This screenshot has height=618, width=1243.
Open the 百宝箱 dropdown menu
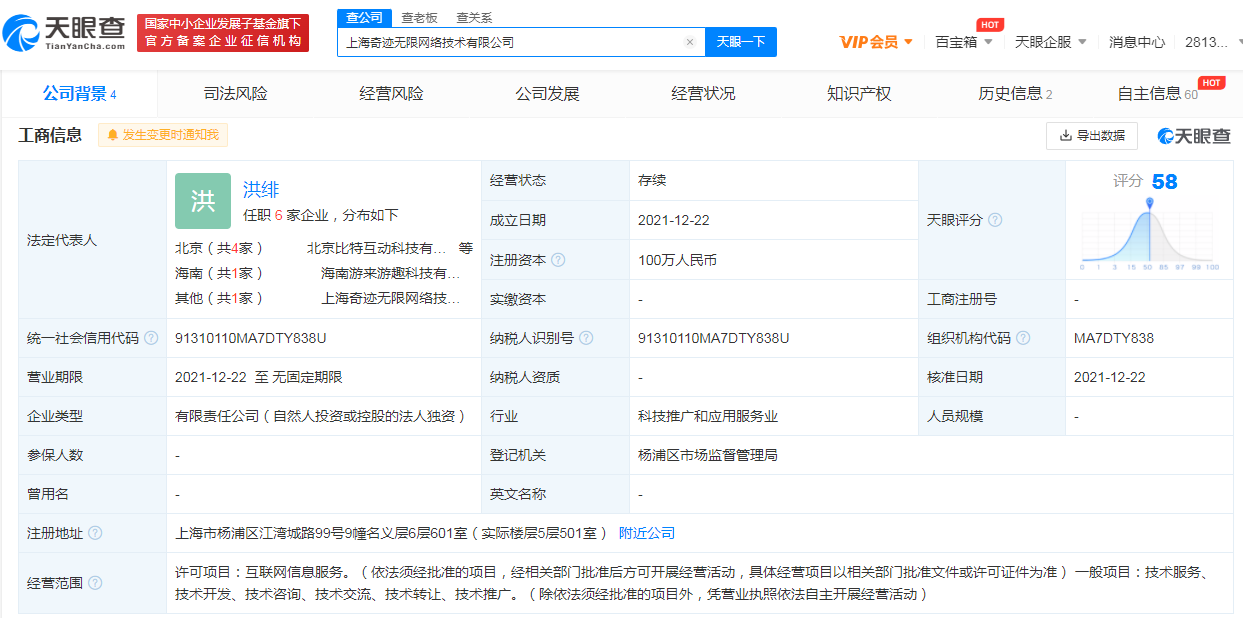(x=964, y=42)
